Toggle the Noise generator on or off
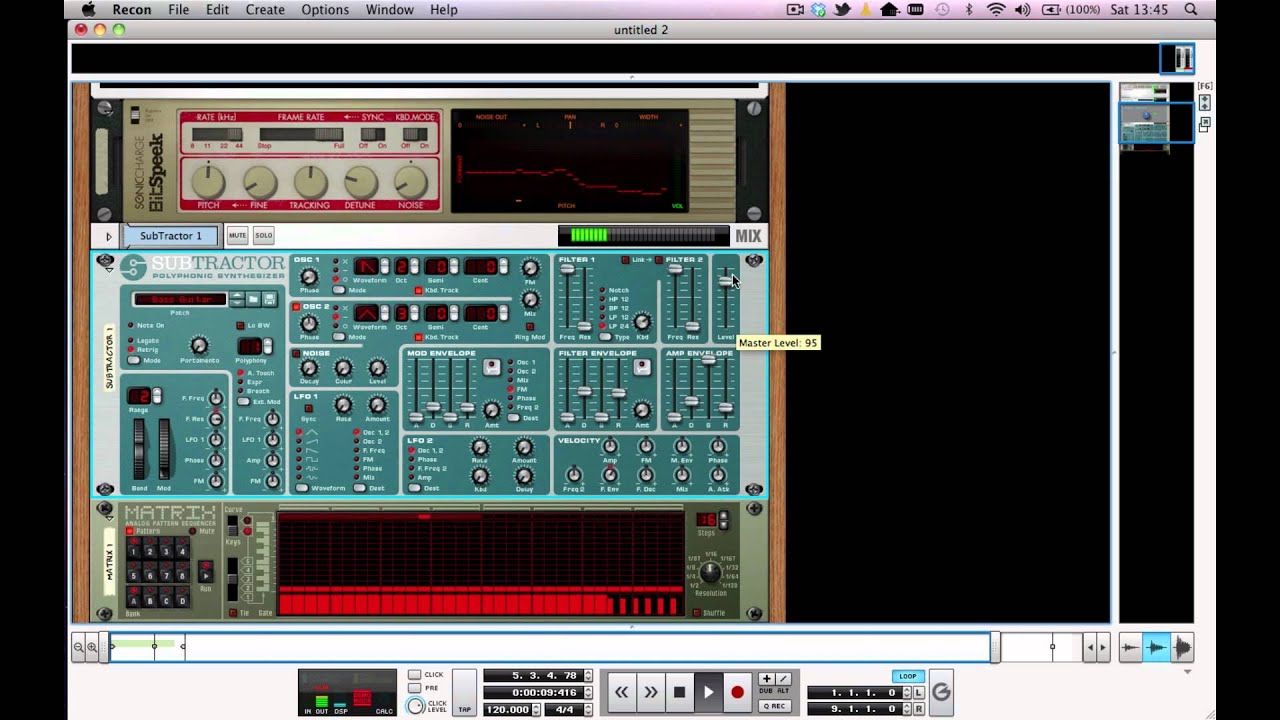This screenshot has height=720, width=1280. (x=296, y=353)
